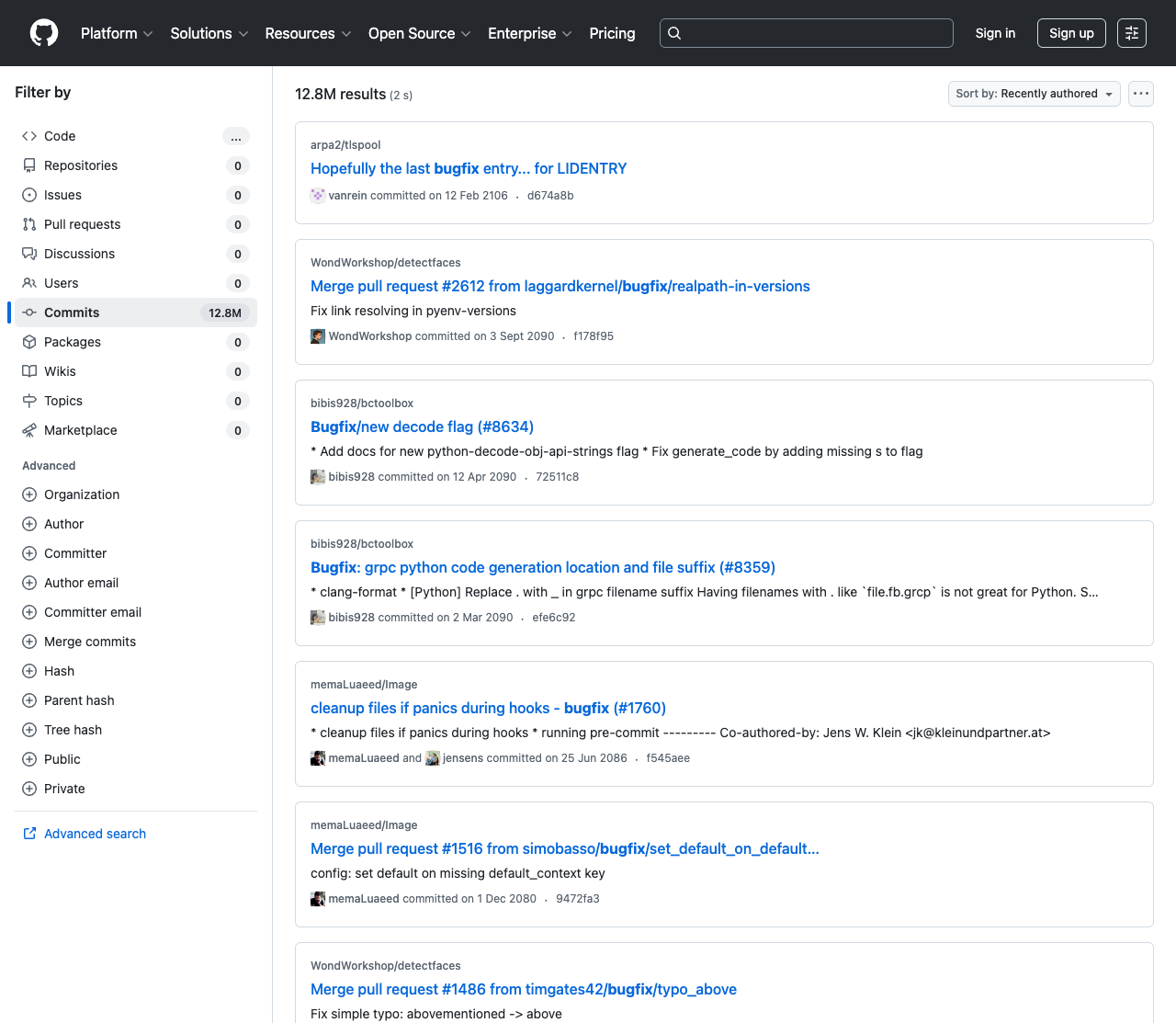
Task: Click the WondWorkshop avatar on the 3 Sept 2090 commit
Action: pyautogui.click(x=318, y=336)
